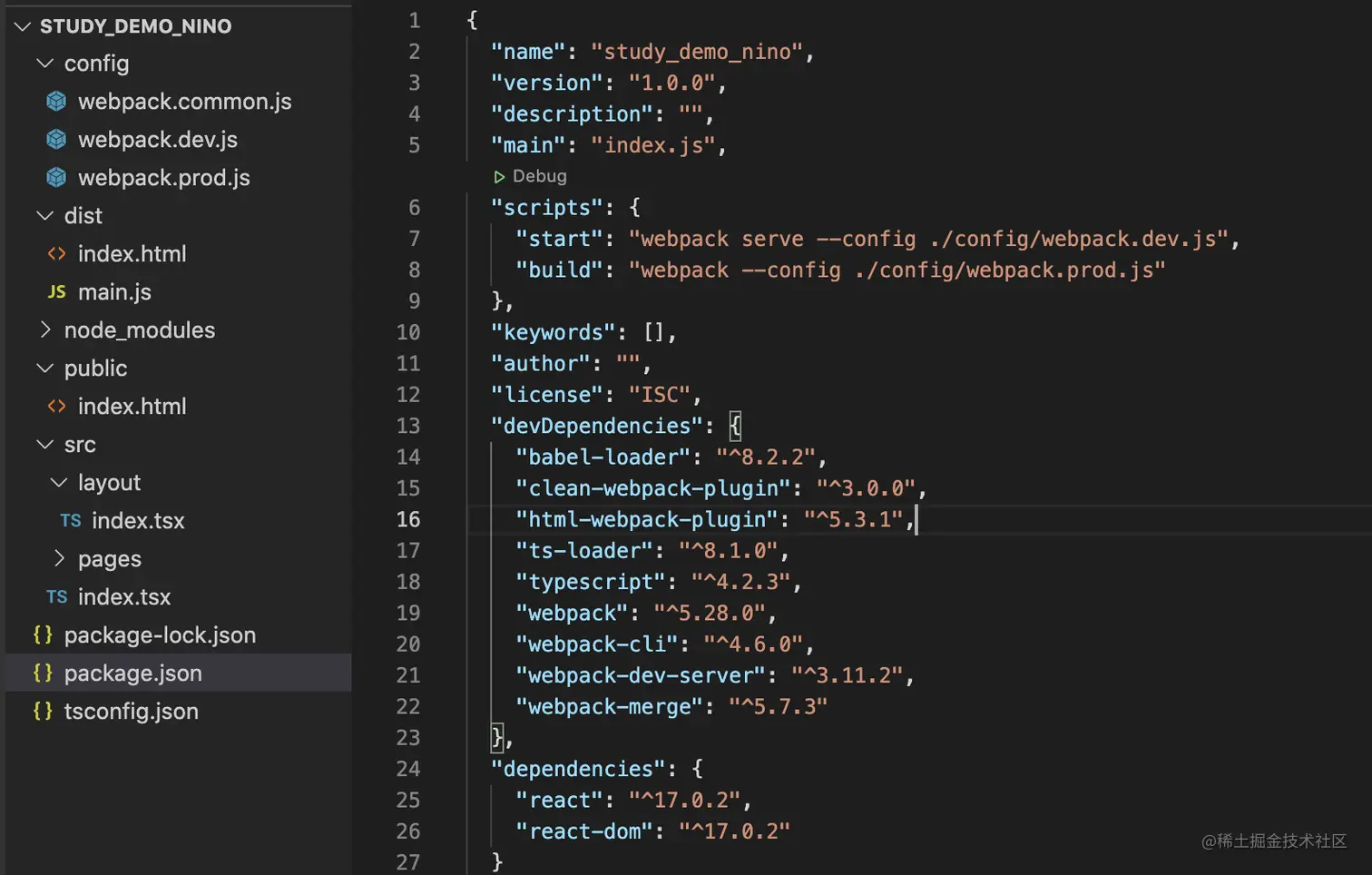This screenshot has width=1372, height=875.
Task: Click line number 6 in the gutter
Action: 415,208
